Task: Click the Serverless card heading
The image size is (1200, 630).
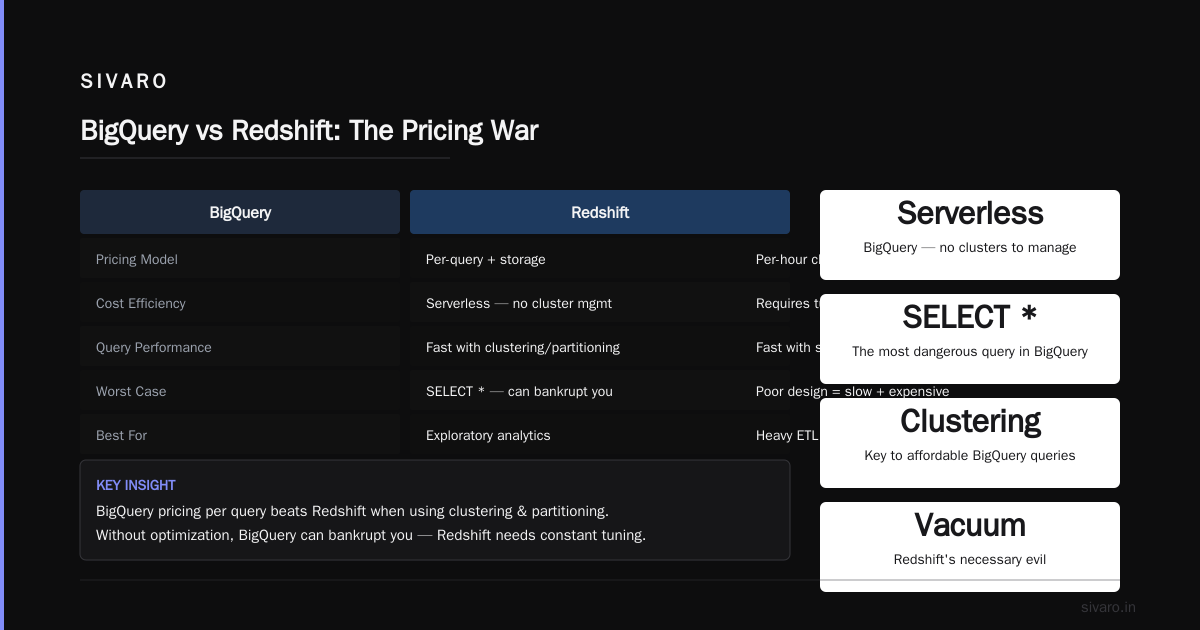Action: (970, 213)
